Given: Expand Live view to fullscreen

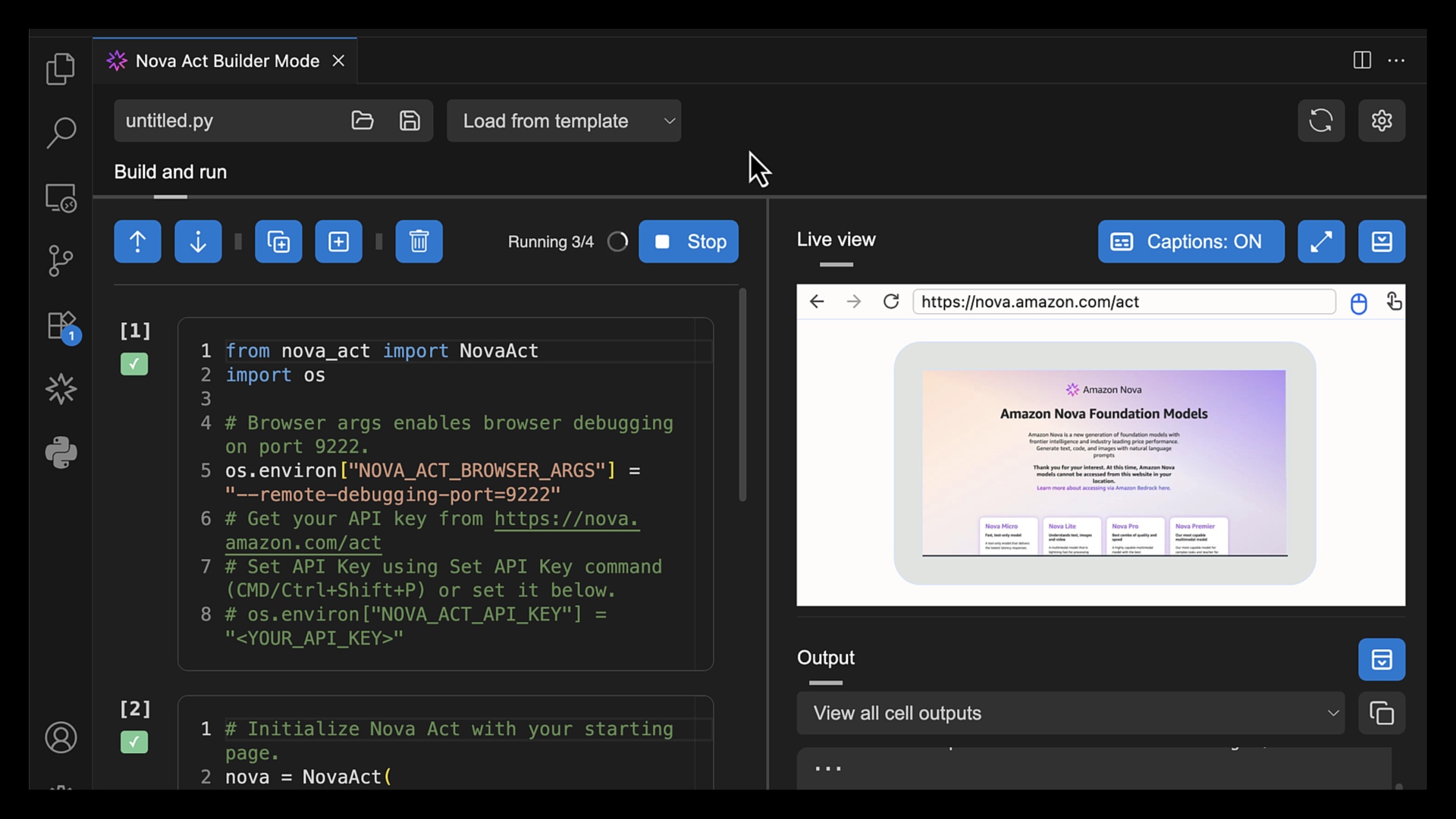Looking at the screenshot, I should (1320, 242).
